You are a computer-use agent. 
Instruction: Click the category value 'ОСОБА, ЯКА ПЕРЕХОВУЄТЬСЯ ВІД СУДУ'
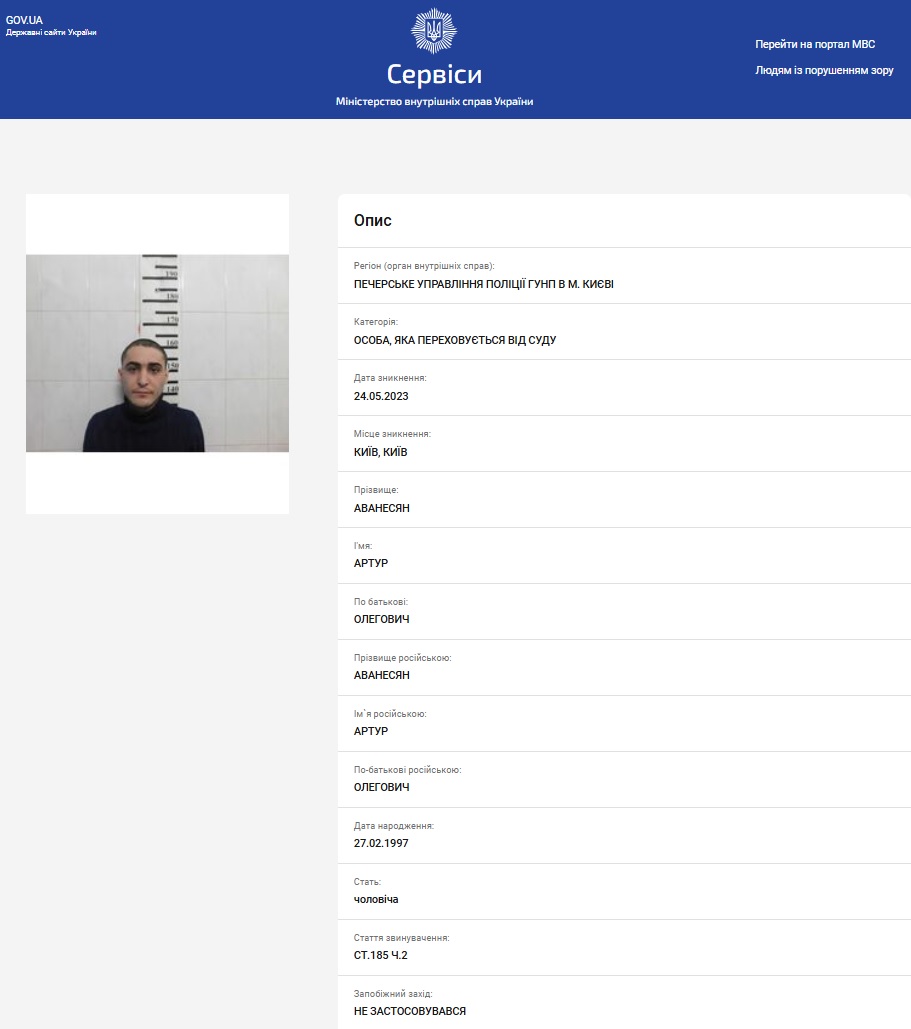(x=454, y=340)
